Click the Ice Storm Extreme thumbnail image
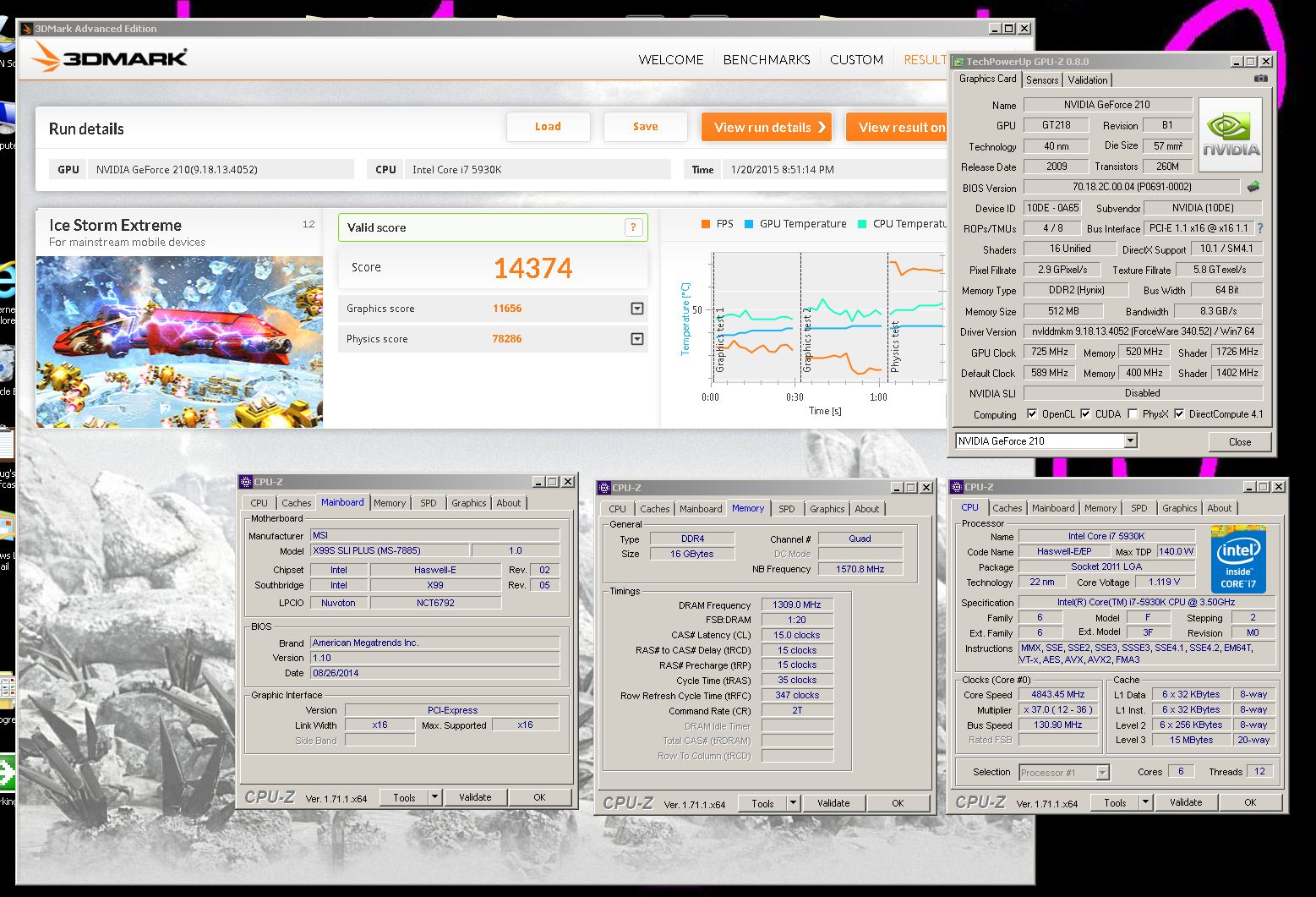This screenshot has height=897, width=1316. click(179, 342)
